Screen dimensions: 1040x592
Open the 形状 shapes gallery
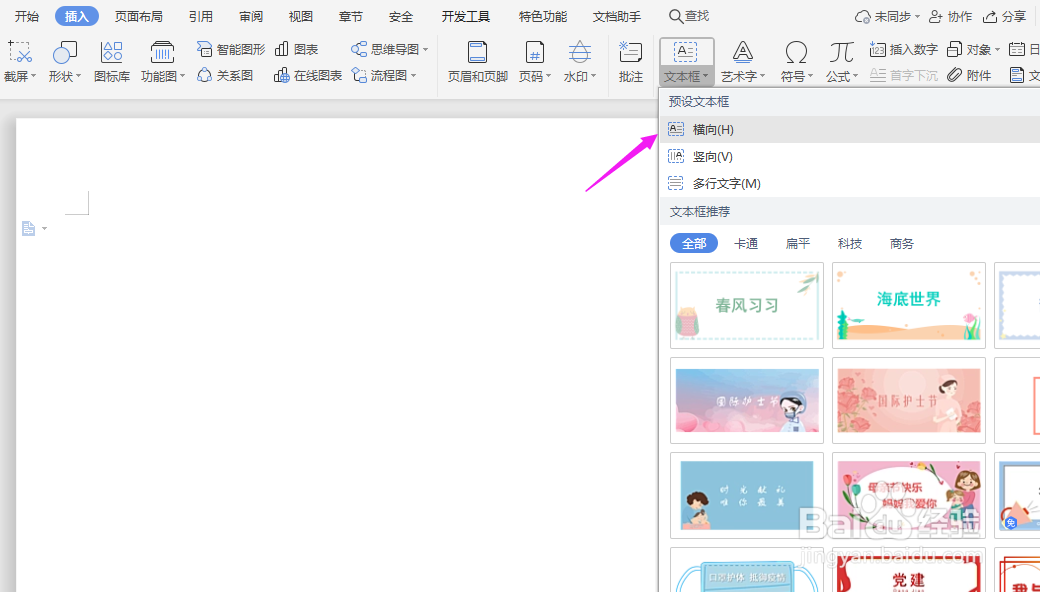pyautogui.click(x=63, y=60)
